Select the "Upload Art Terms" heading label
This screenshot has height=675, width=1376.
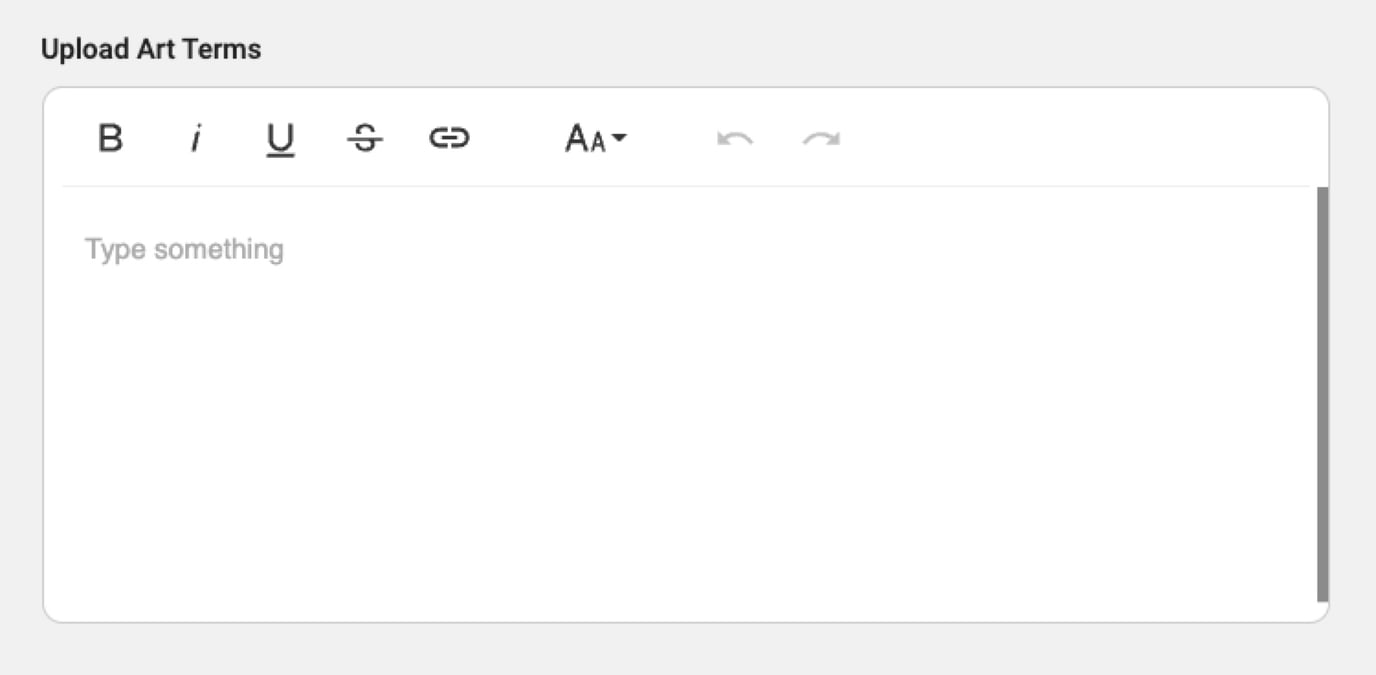[x=151, y=49]
